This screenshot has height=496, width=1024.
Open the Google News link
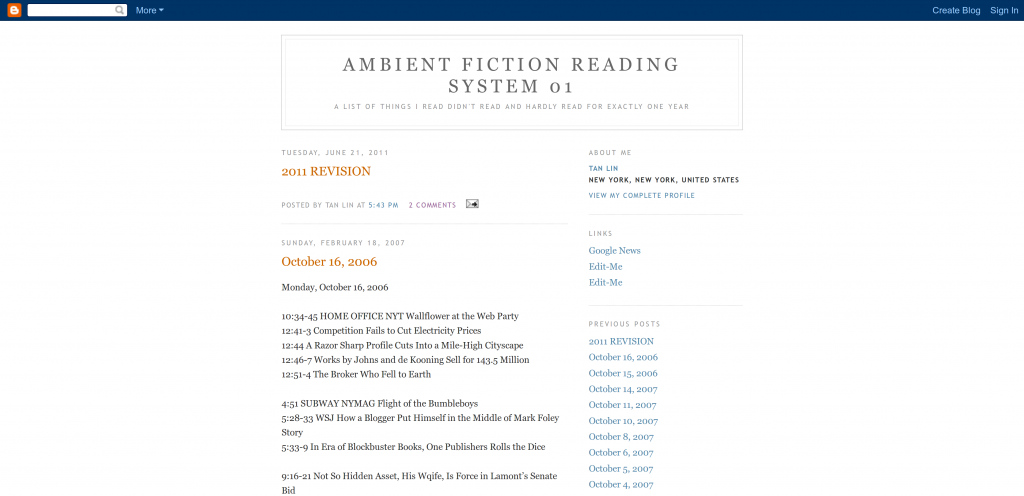pos(615,251)
